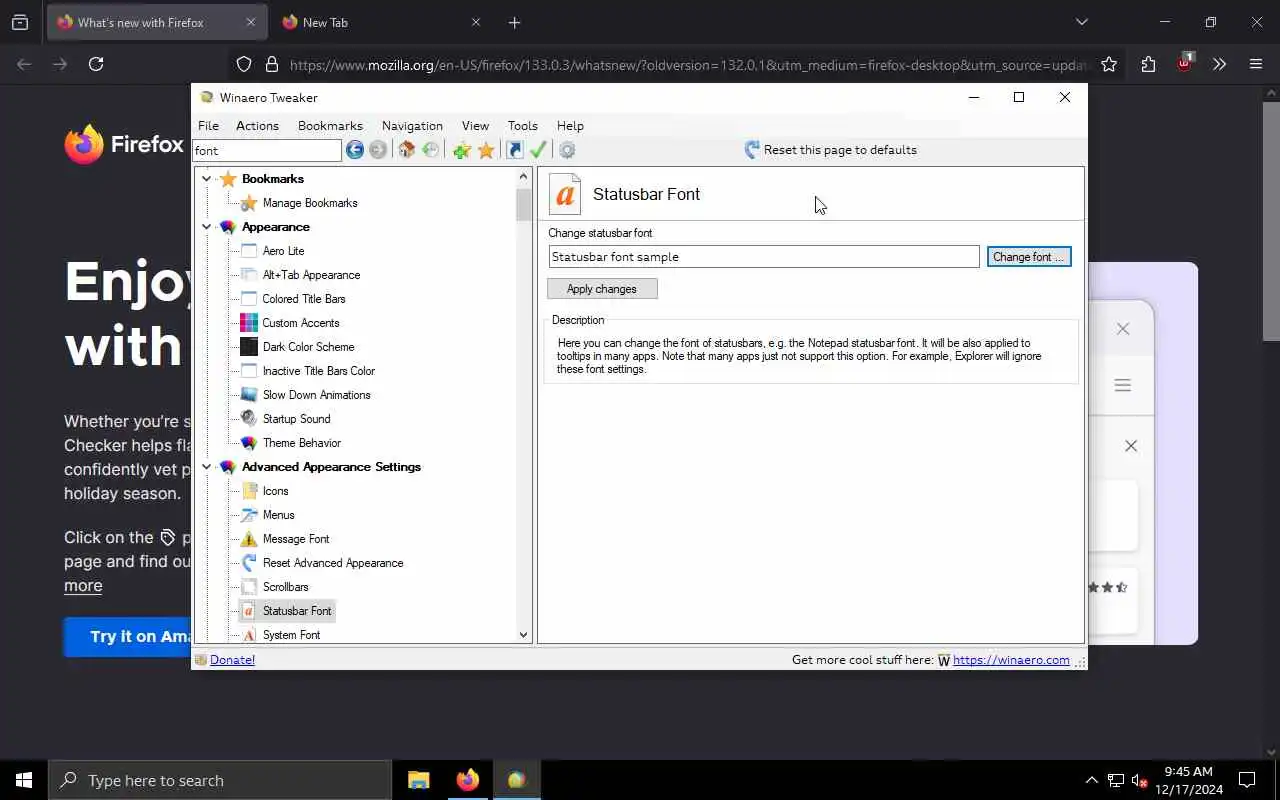Open File Explorer from the taskbar
The width and height of the screenshot is (1280, 800).
coord(419,780)
